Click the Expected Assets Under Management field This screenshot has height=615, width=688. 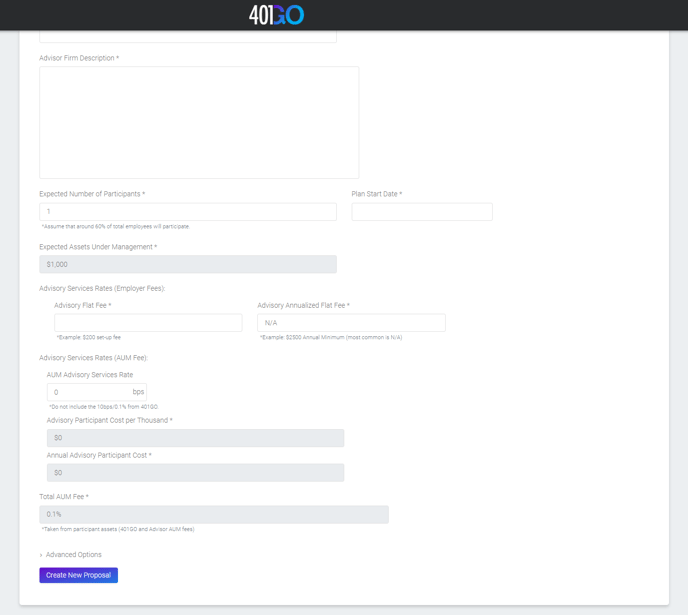pos(188,264)
